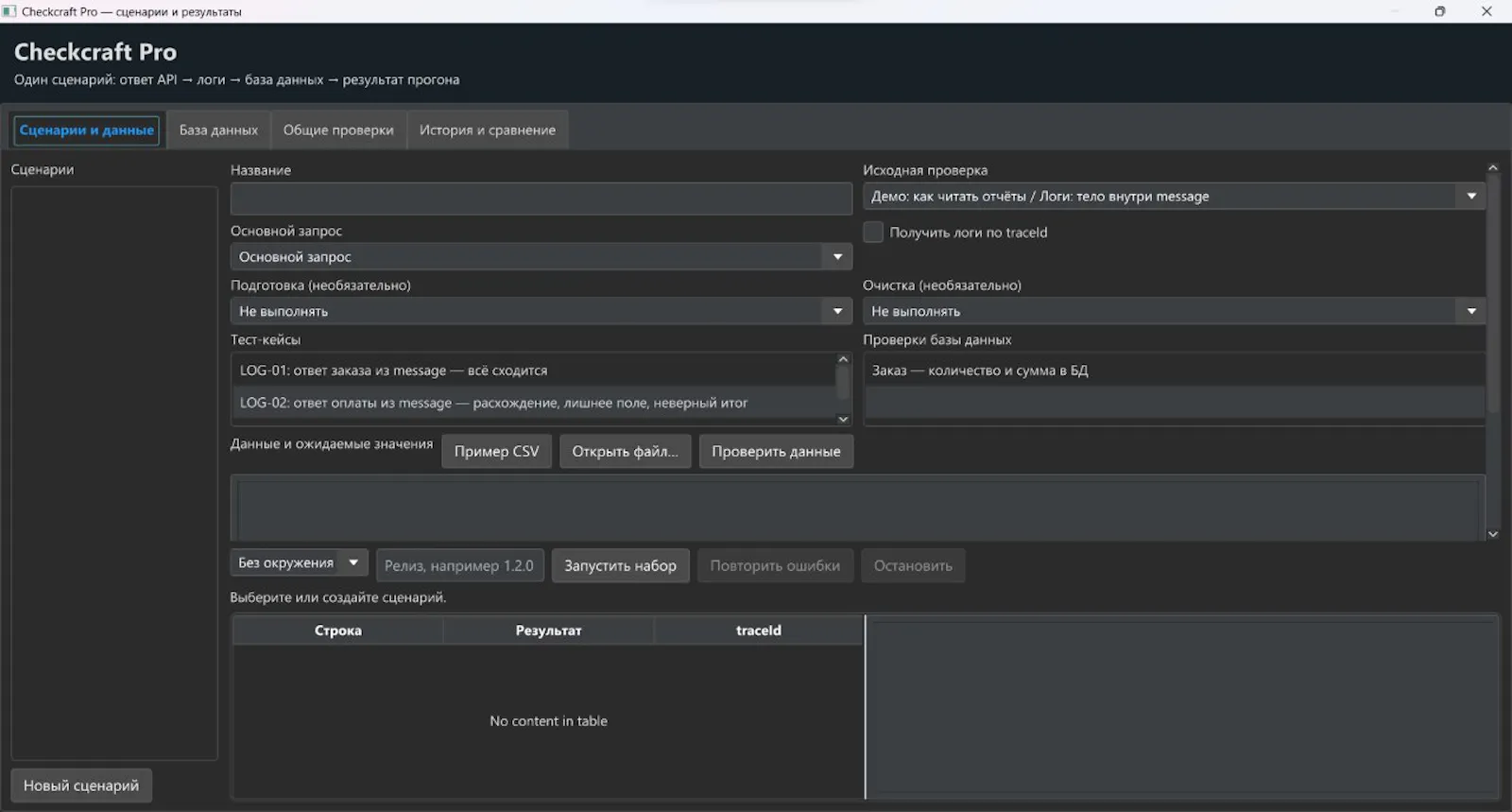Select test case LOG-02 in the list

534,403
